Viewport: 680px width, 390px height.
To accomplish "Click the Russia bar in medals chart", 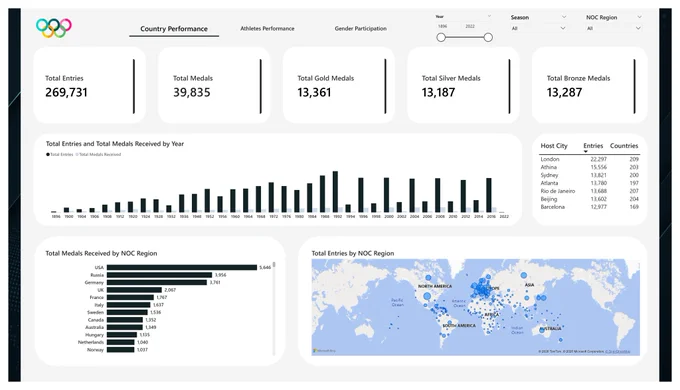I will (159, 275).
